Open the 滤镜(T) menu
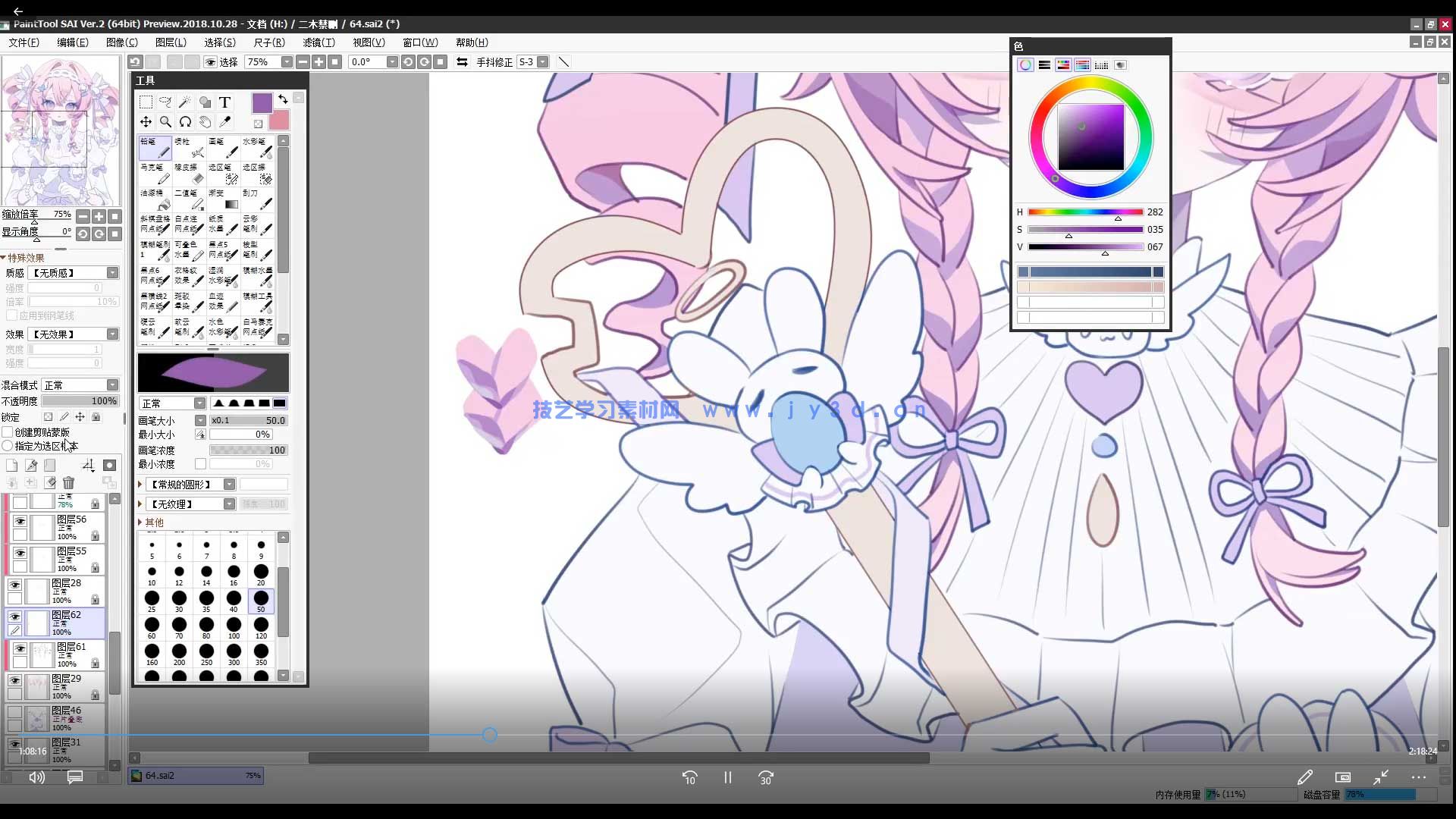Screen dimensions: 1456x819 (318, 42)
